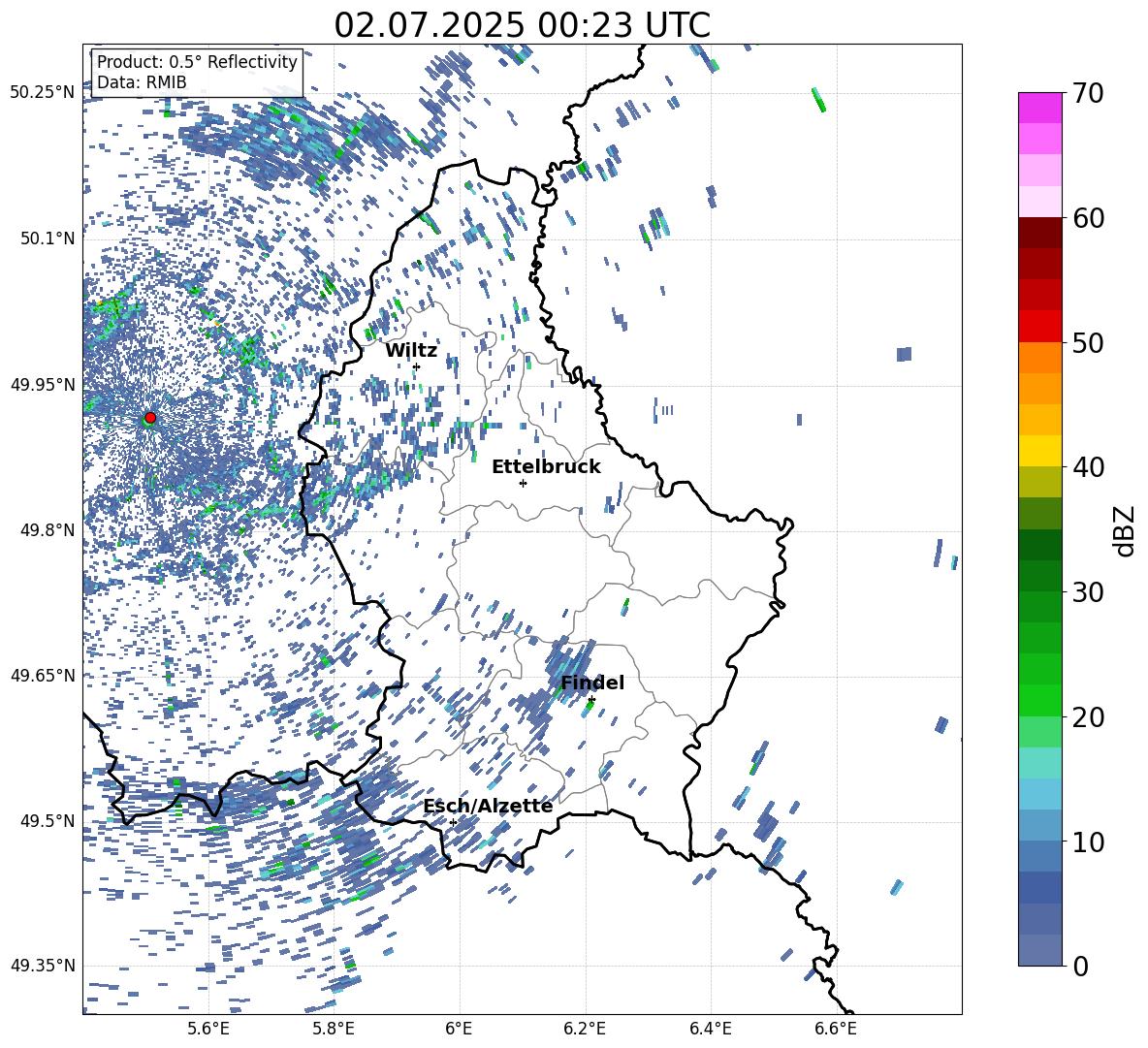Click the colorbar tick label 60
Image resolution: width=1148 pixels, height=1048 pixels.
coord(1088,218)
